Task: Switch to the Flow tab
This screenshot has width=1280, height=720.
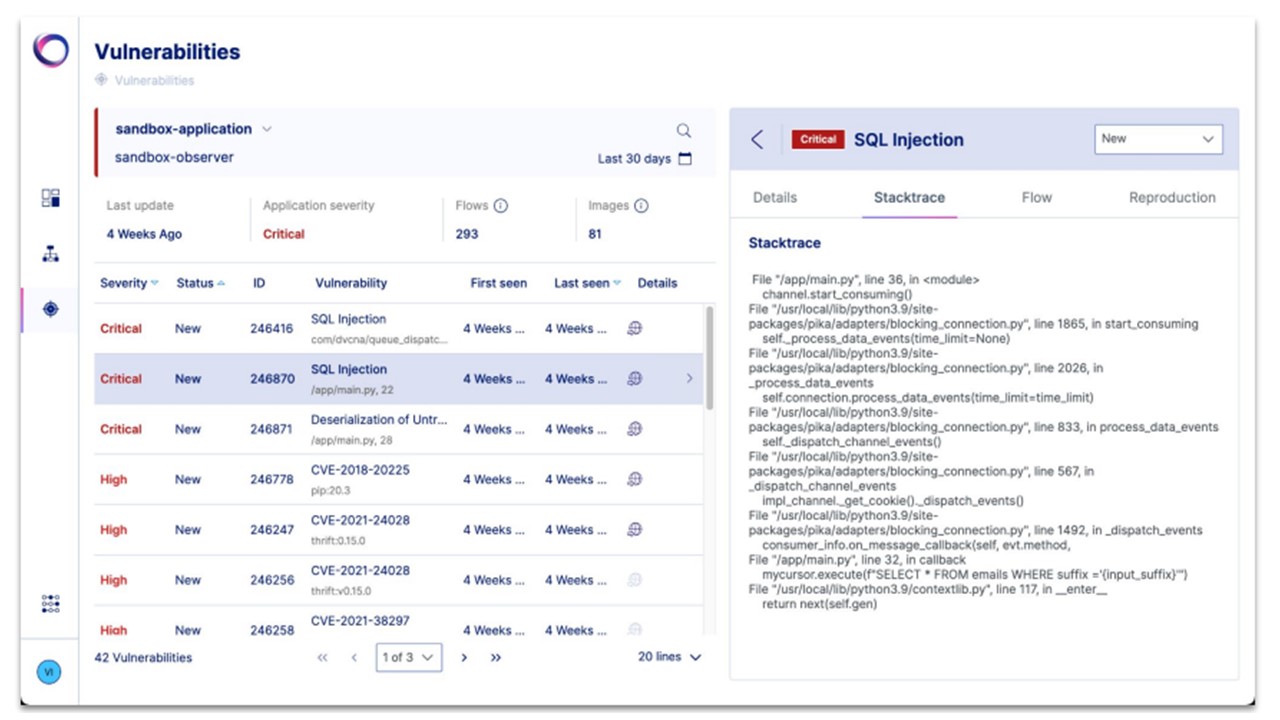Action: [x=1036, y=197]
